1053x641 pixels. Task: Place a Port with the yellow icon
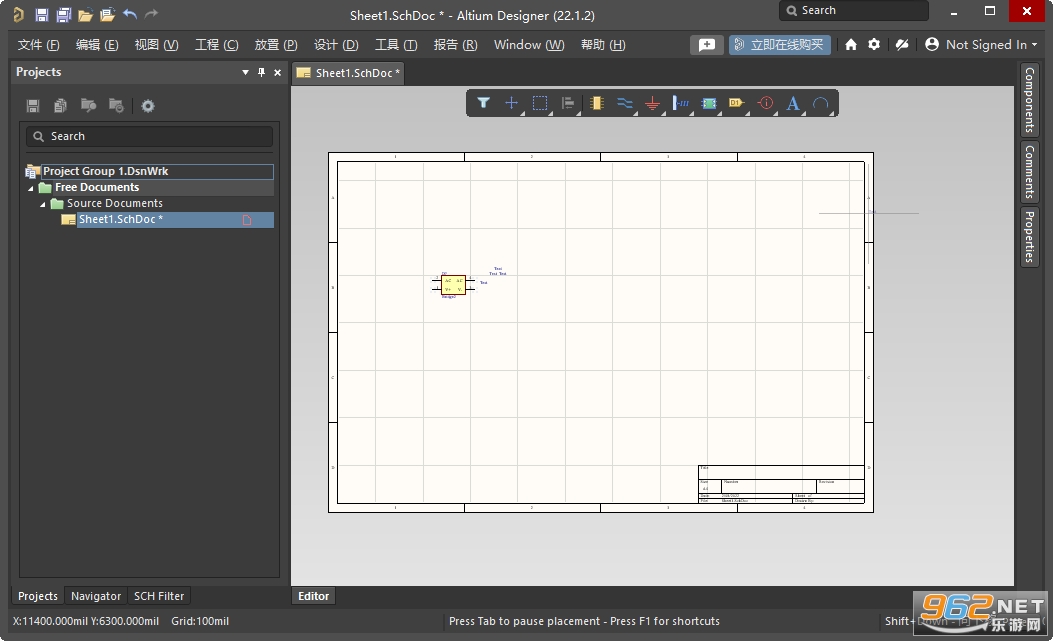pos(737,103)
